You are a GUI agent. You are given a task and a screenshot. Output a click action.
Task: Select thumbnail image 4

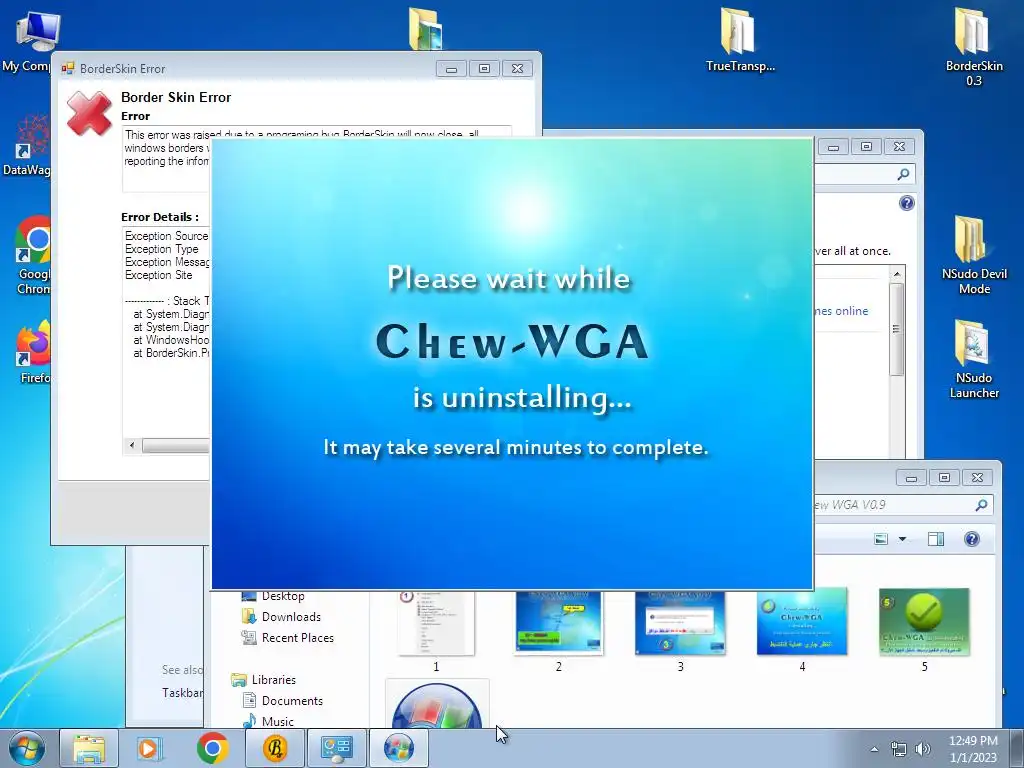click(x=802, y=621)
